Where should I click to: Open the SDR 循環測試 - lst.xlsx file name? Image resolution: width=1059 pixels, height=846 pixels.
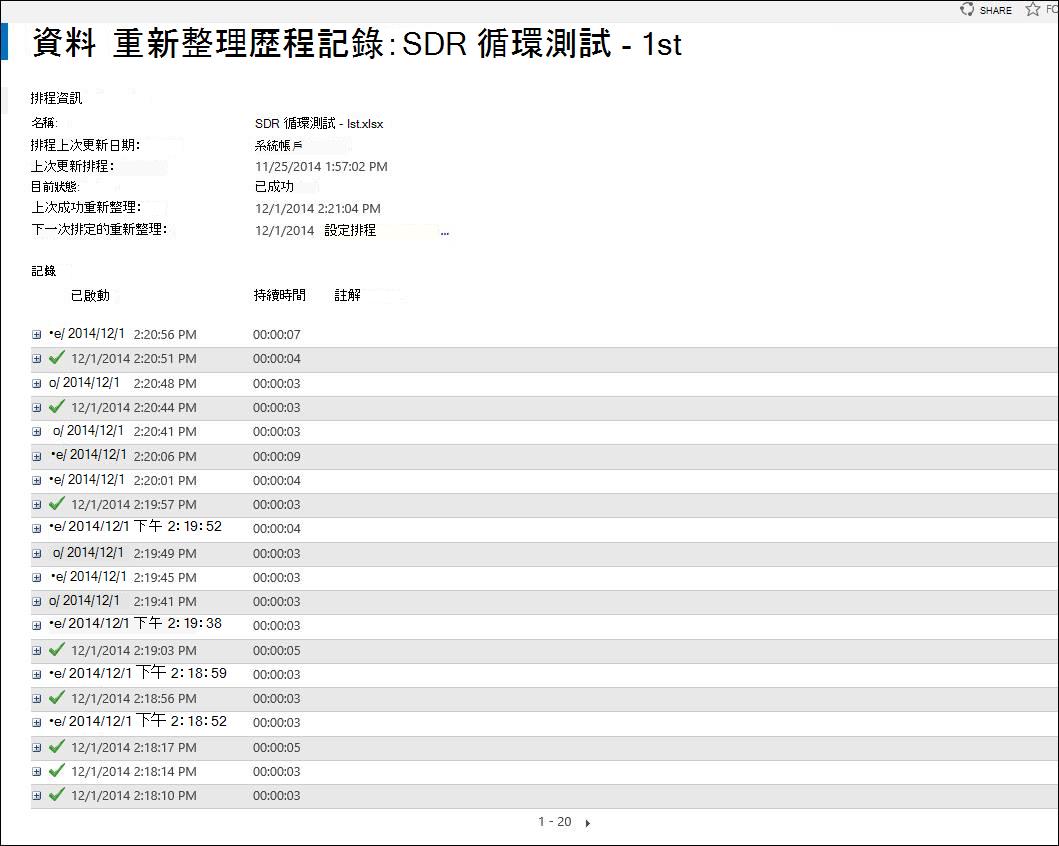[x=319, y=124]
